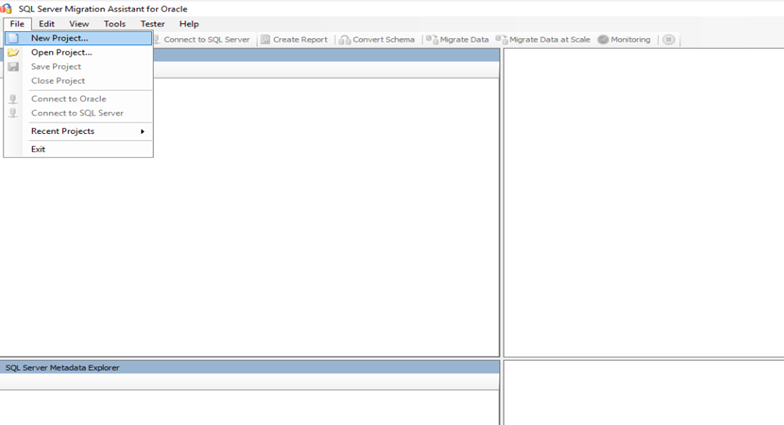Click the Convert Schema icon
The height and width of the screenshot is (425, 784).
click(344, 40)
